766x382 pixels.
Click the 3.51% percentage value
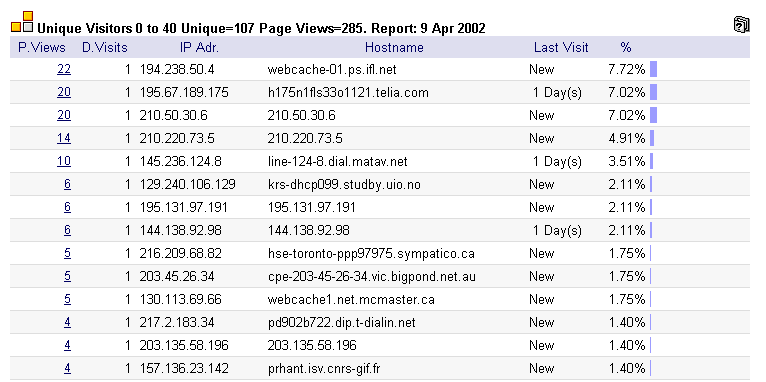[627, 161]
